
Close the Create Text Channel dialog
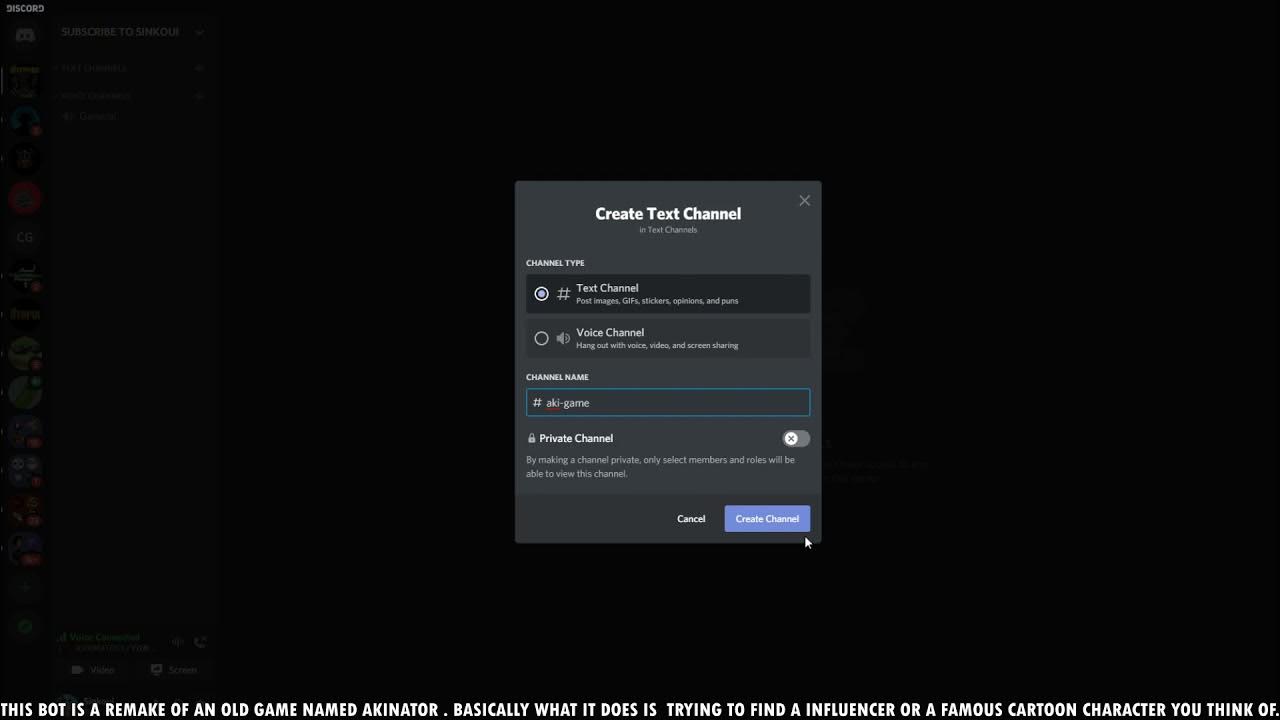(804, 201)
